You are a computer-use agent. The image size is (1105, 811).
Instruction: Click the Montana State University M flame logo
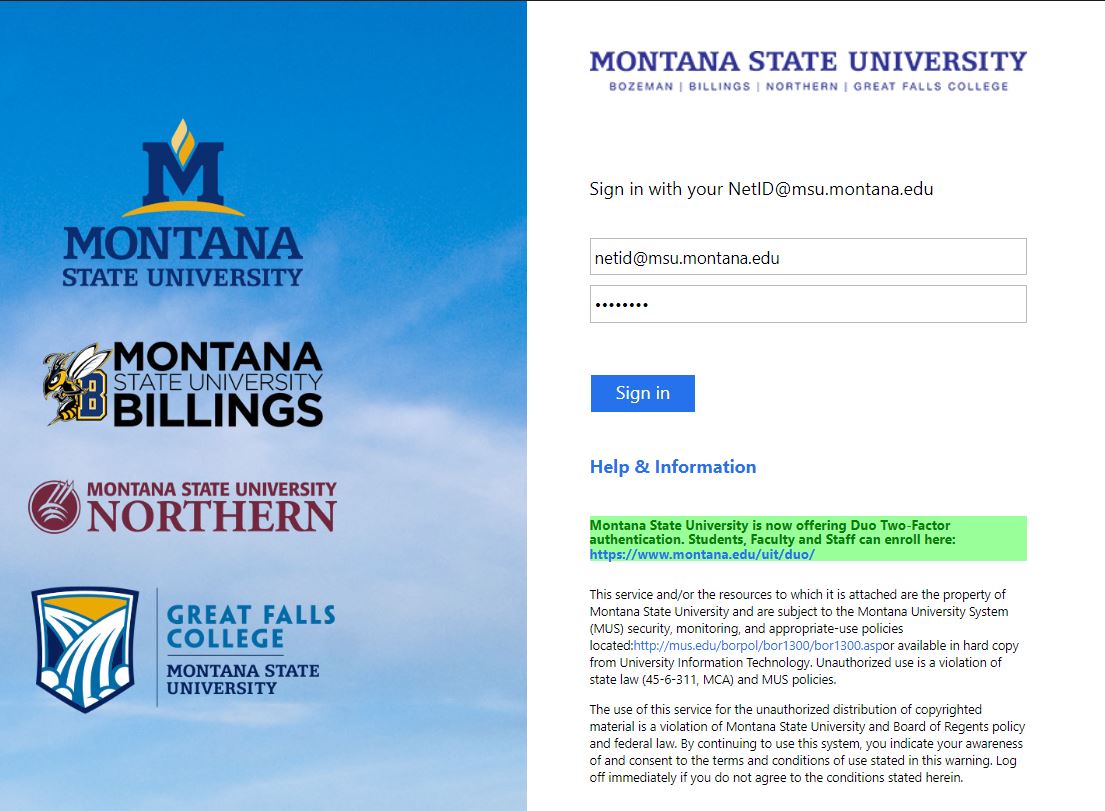click(183, 168)
